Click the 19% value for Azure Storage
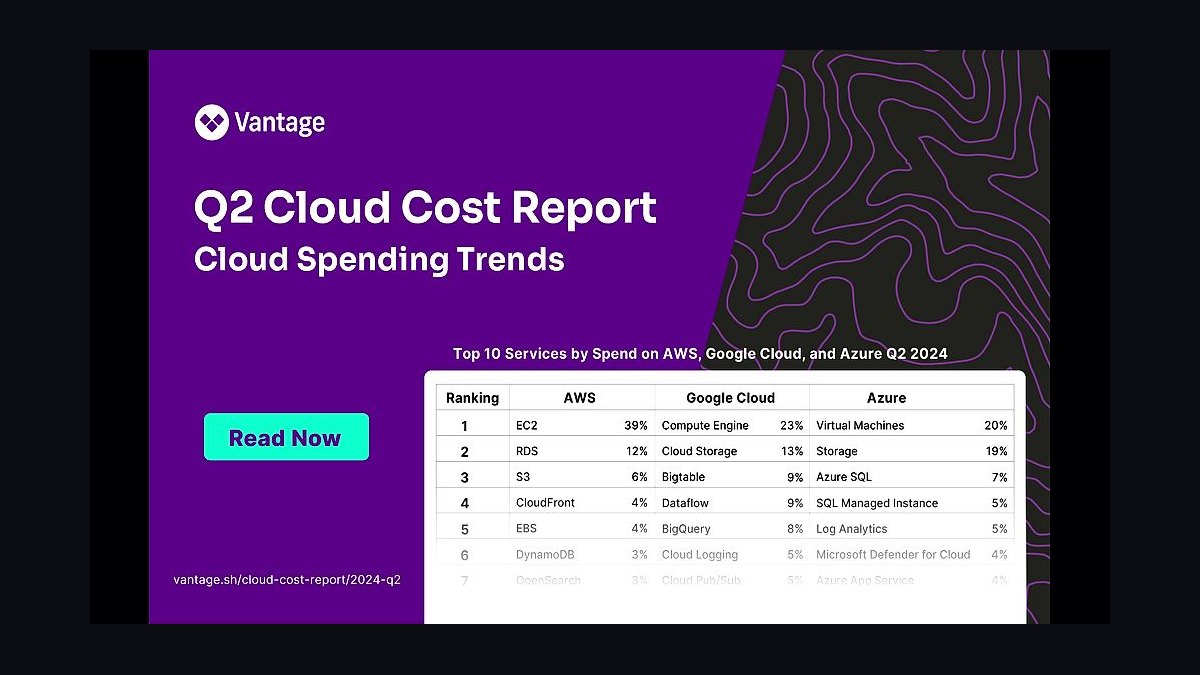The image size is (1200, 675). (x=996, y=451)
